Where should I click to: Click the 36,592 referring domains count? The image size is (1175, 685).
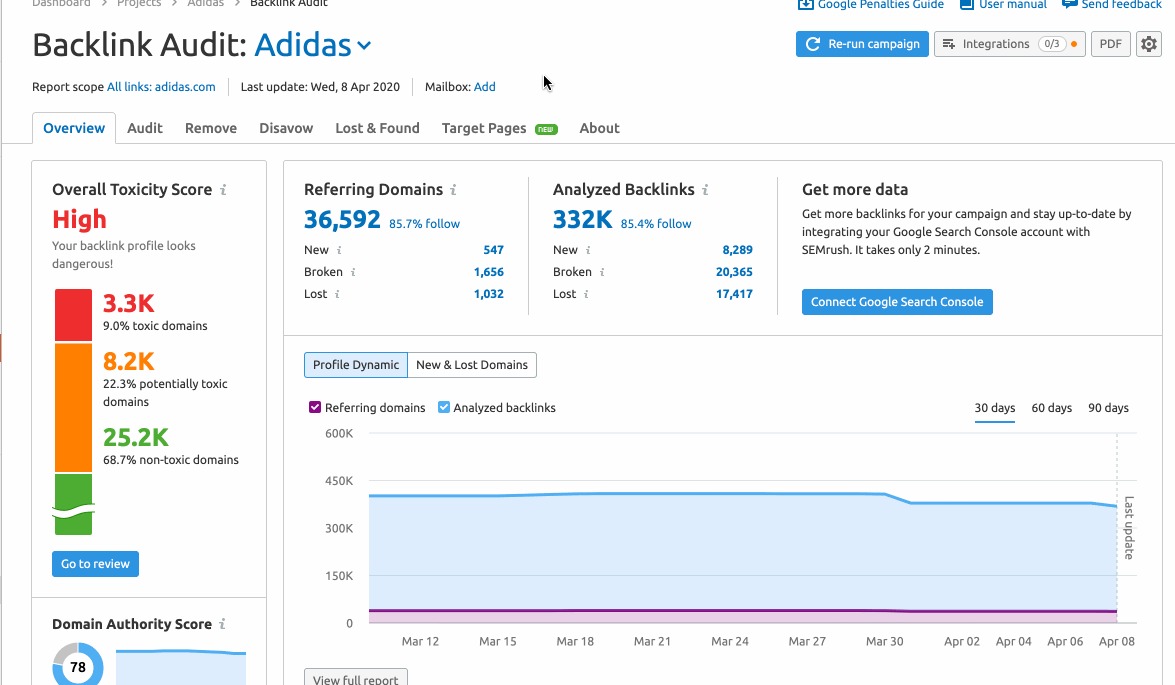[x=342, y=220]
